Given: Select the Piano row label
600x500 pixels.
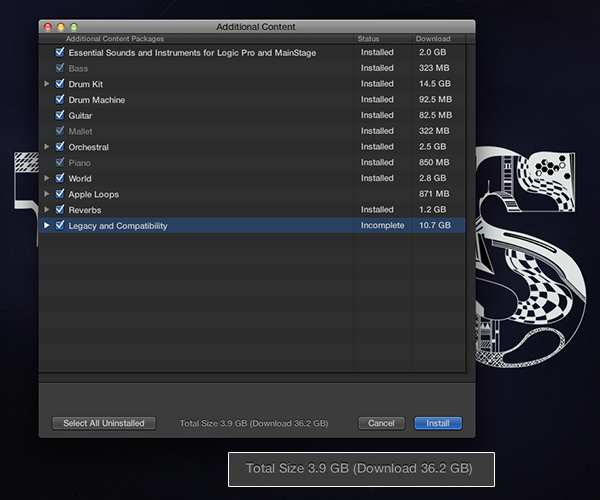Looking at the screenshot, I should 80,163.
